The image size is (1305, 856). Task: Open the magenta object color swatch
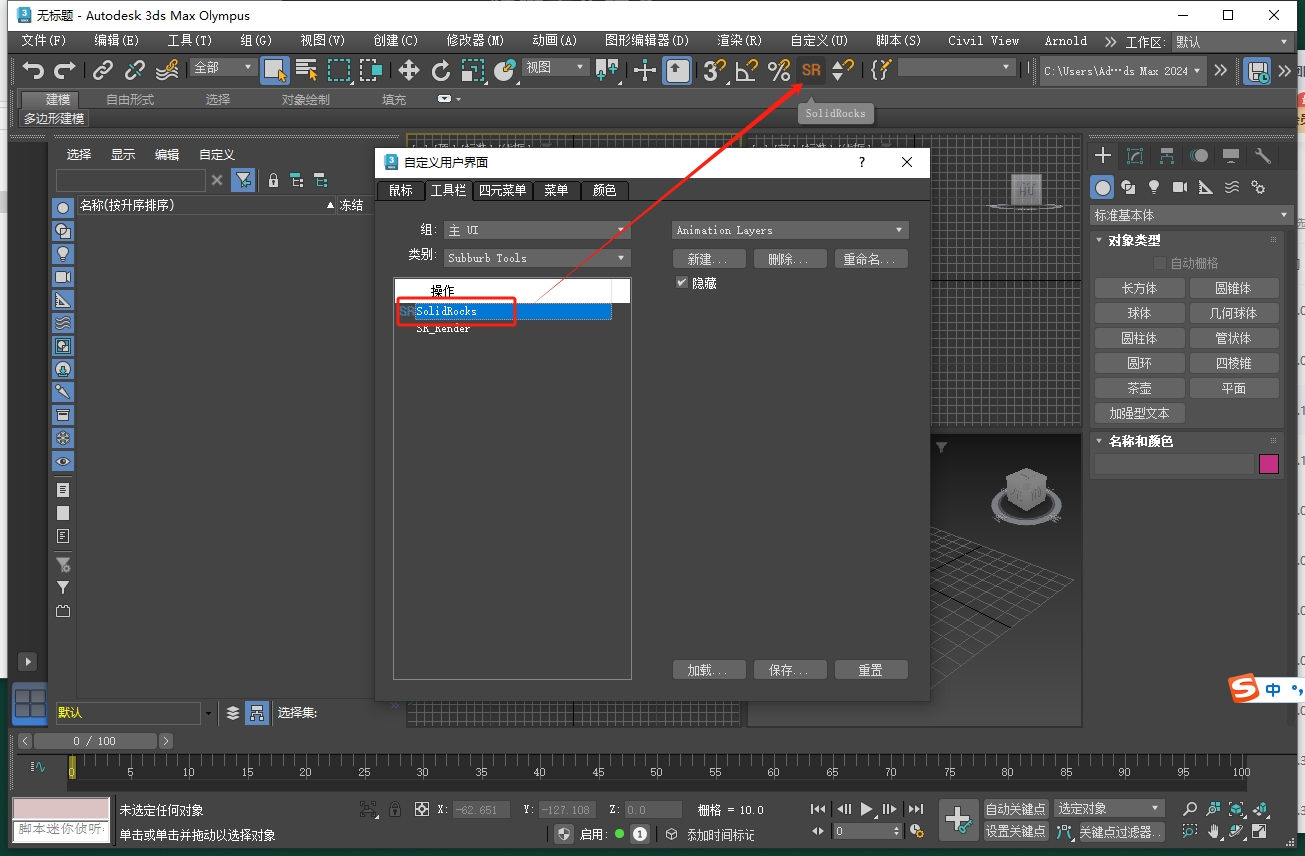pos(1268,464)
